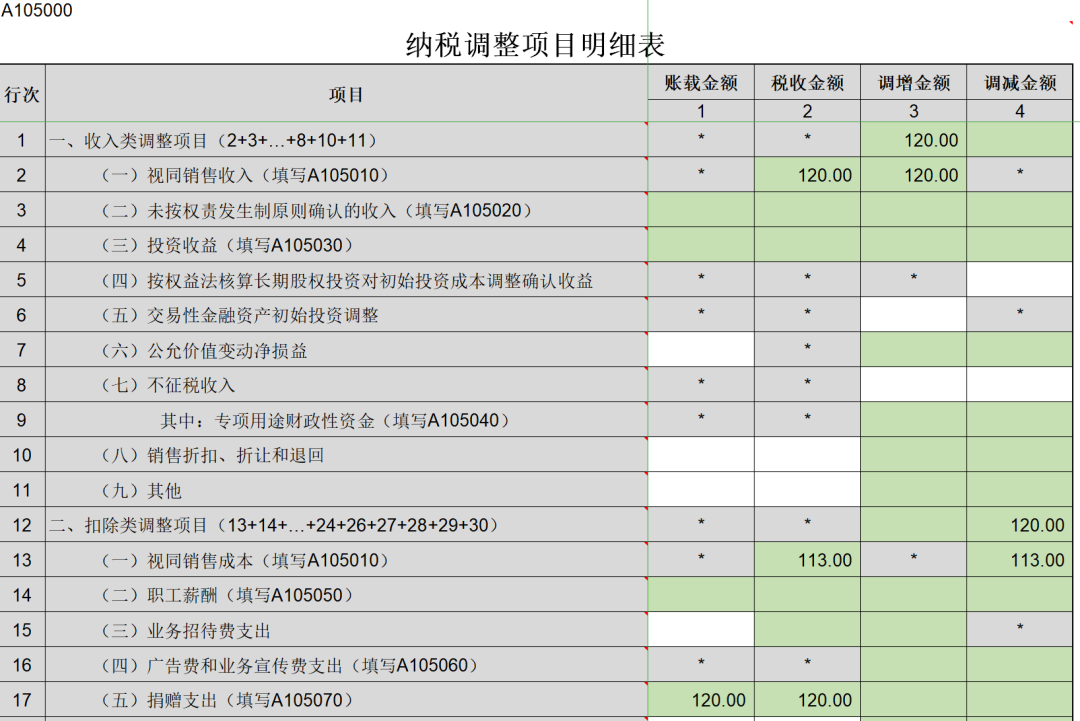
Task: Click the 项目 header cell
Action: [x=346, y=94]
